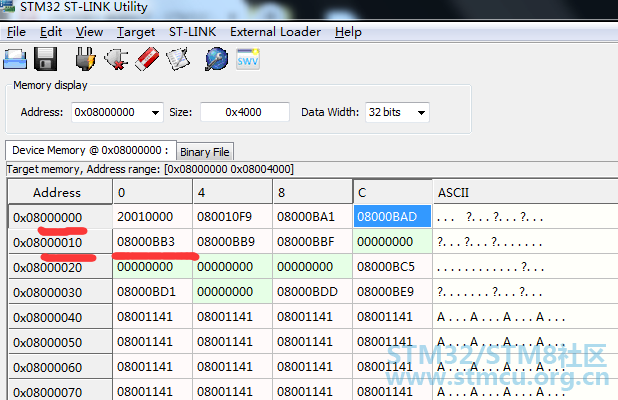Click the cell containing 20010000

(x=153, y=216)
